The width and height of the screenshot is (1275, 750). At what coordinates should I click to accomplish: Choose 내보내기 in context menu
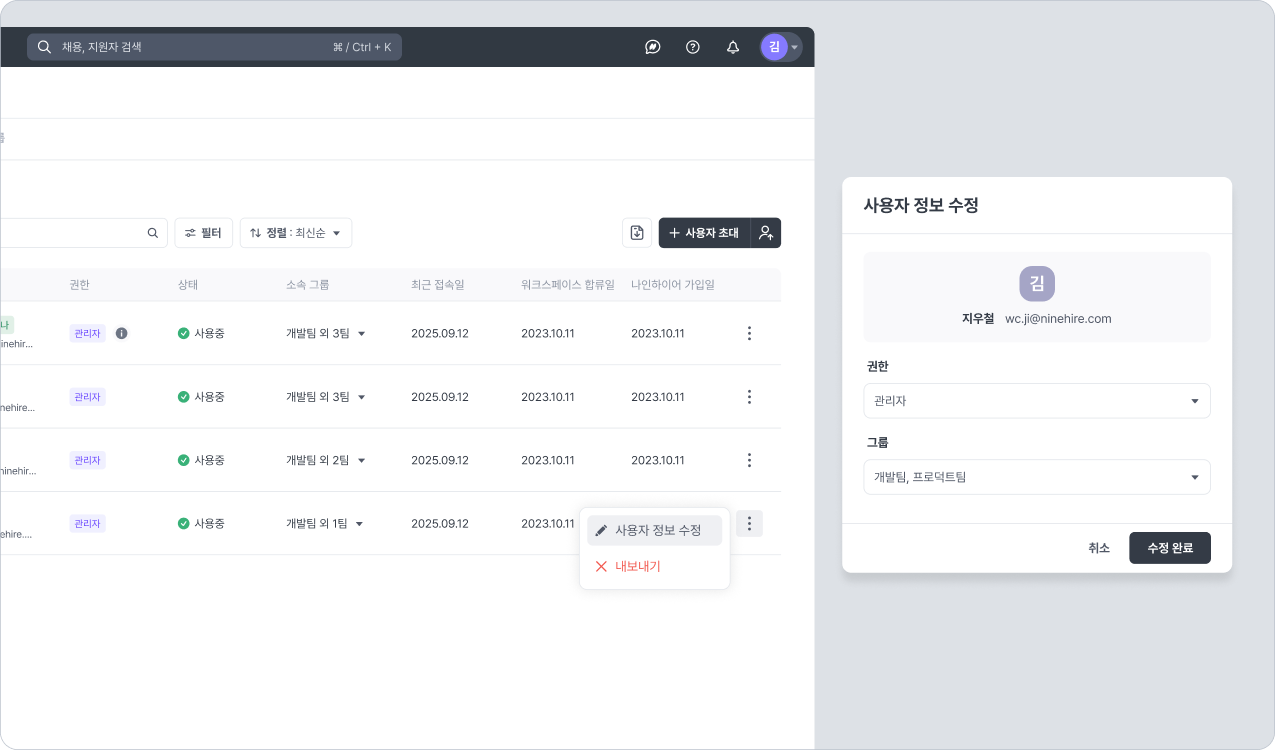[654, 566]
